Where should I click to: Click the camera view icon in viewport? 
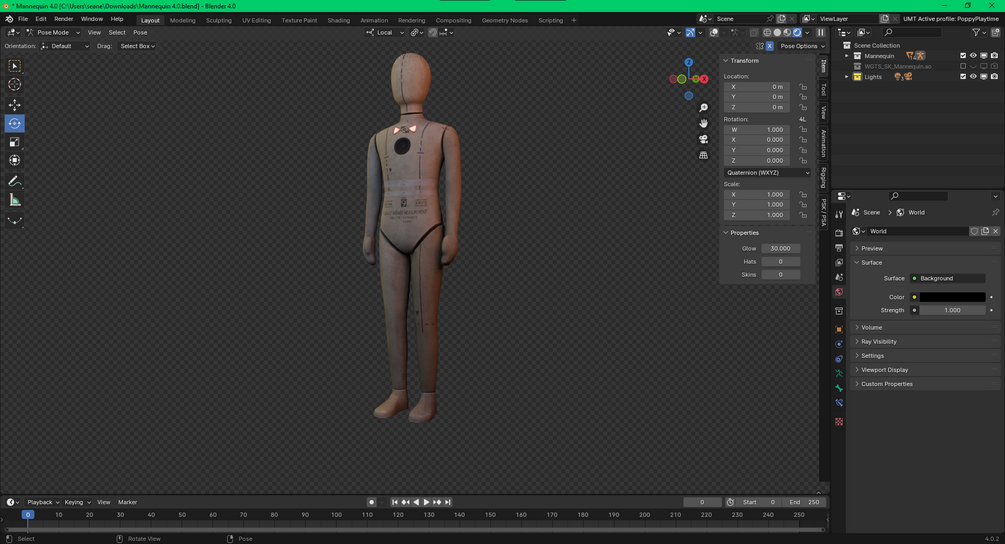point(704,139)
